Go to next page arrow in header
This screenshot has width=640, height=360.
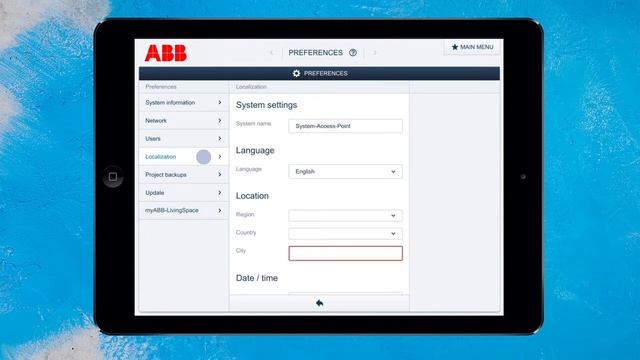coord(374,53)
